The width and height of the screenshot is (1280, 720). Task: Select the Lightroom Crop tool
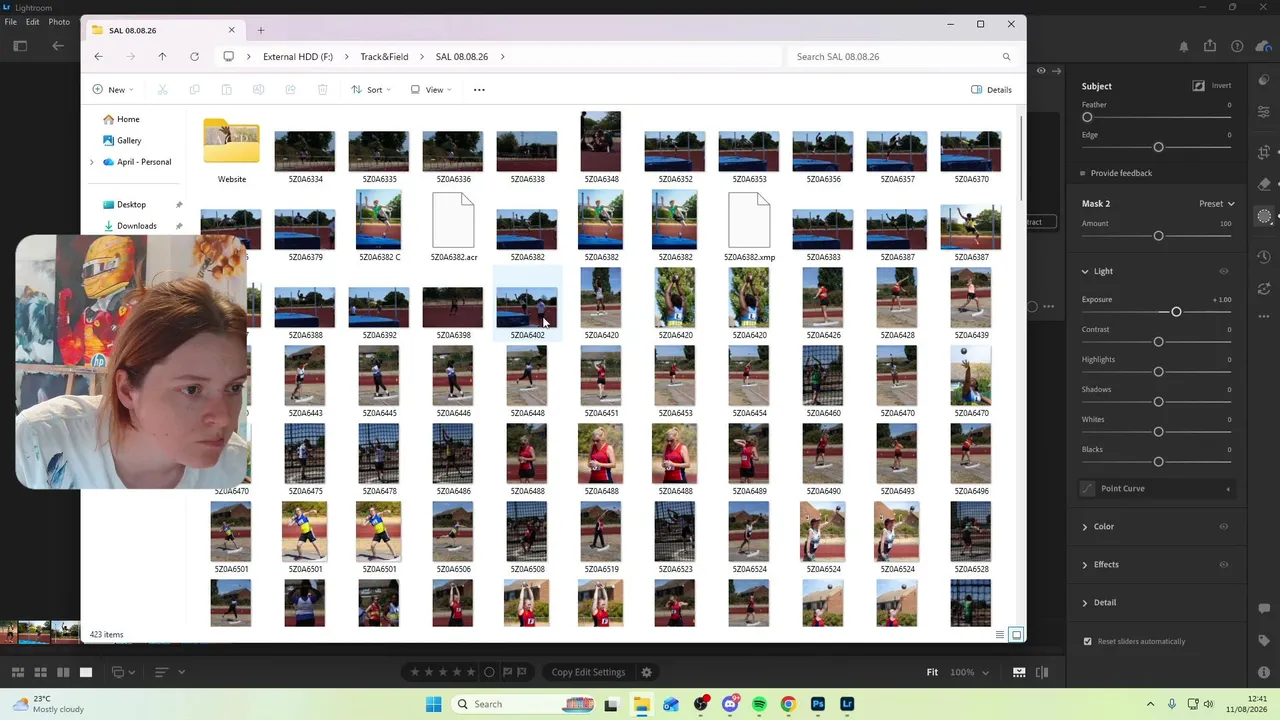click(1264, 152)
